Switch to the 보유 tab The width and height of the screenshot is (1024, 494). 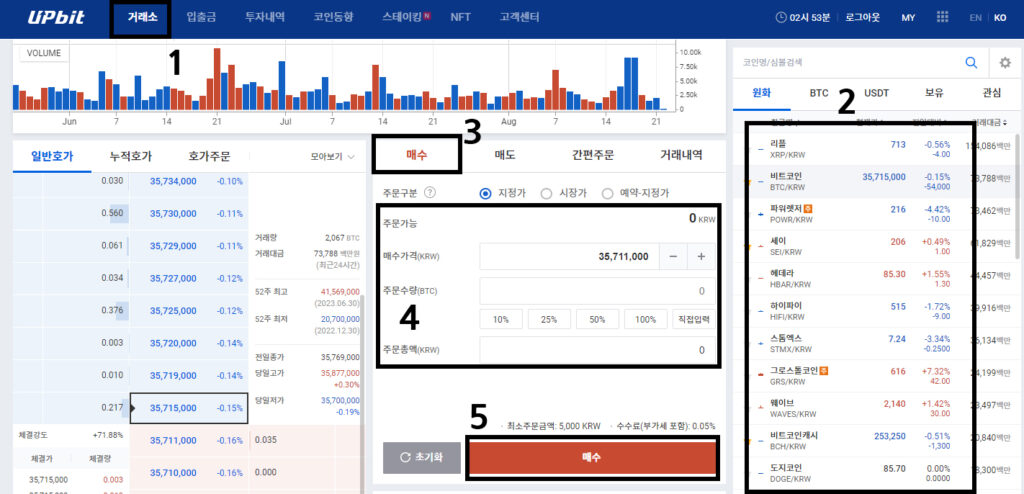(934, 93)
